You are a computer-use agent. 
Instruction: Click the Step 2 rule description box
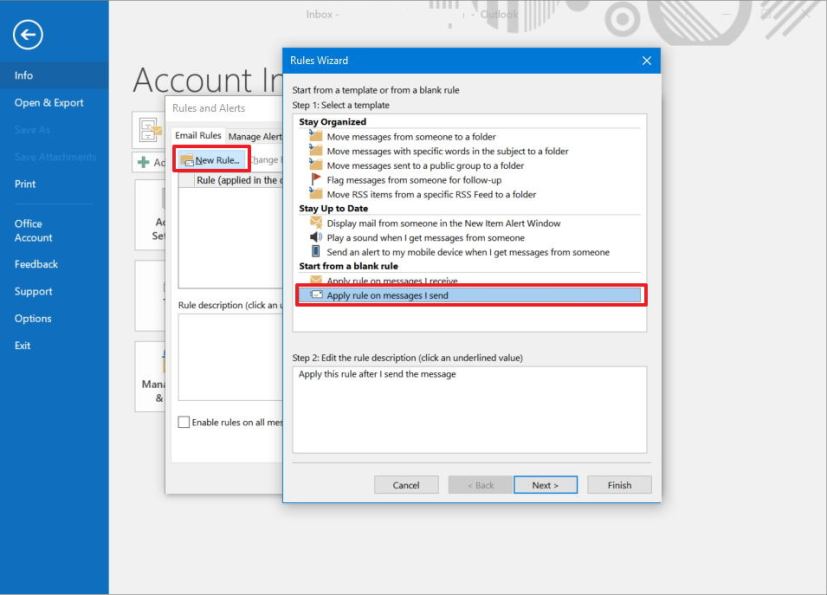pos(469,410)
